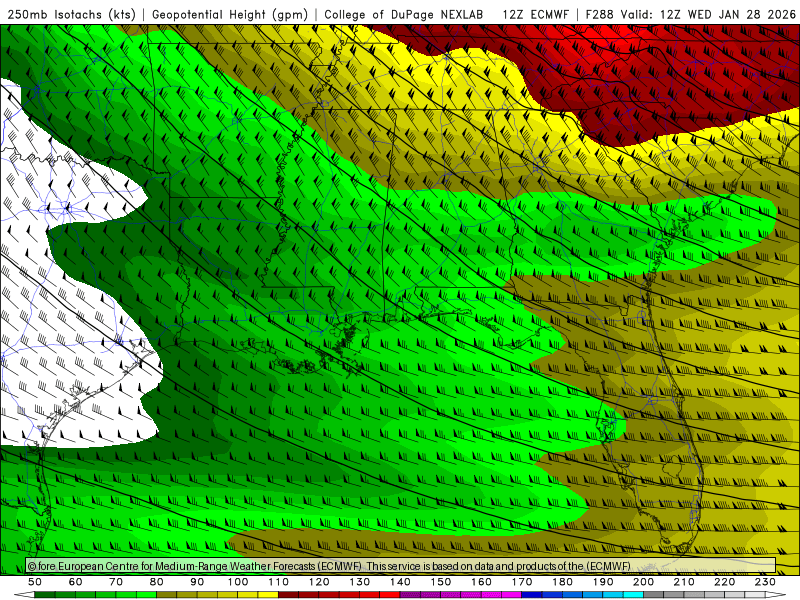
Task: Select the cyan swatch just left of 200
Action: click(x=633, y=595)
